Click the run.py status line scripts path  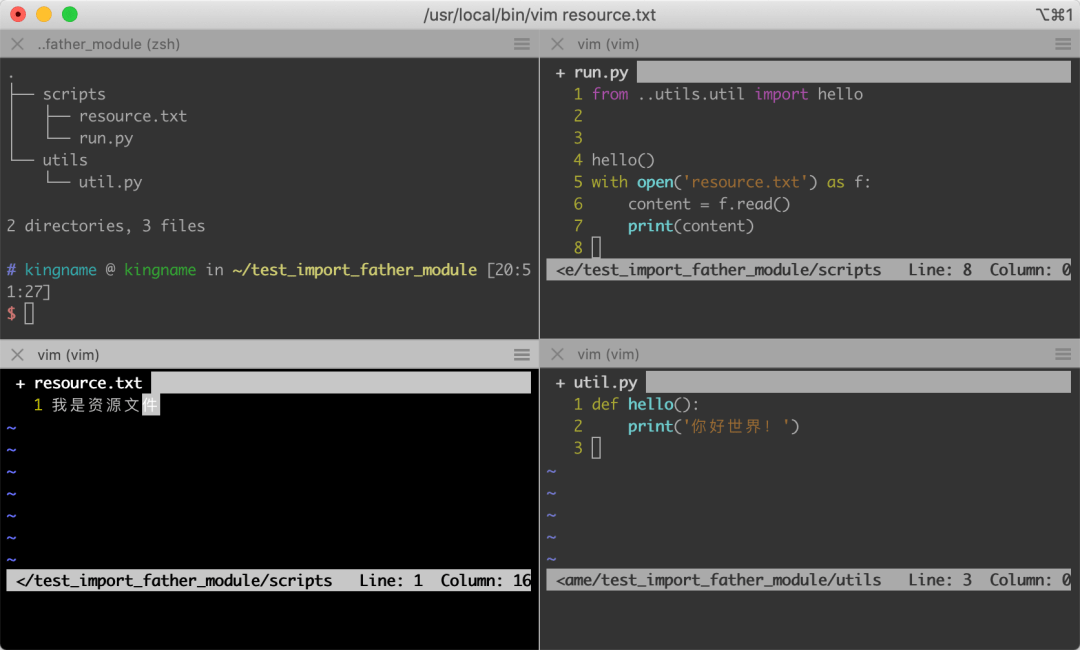click(x=718, y=270)
